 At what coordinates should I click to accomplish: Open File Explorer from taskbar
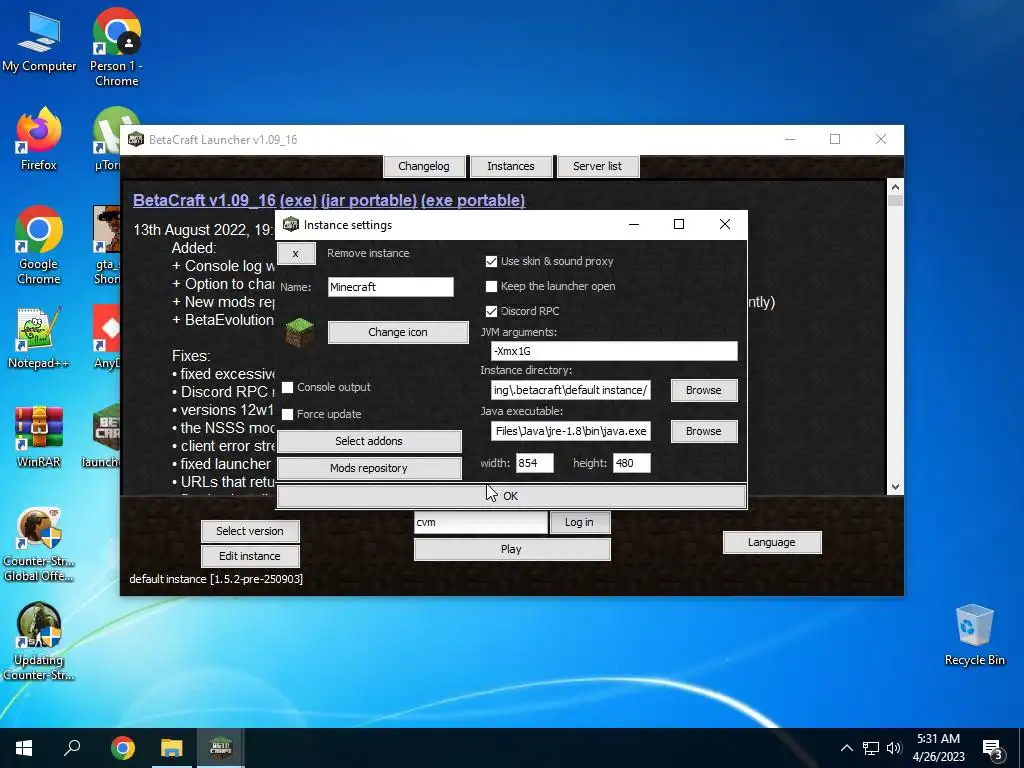click(171, 748)
